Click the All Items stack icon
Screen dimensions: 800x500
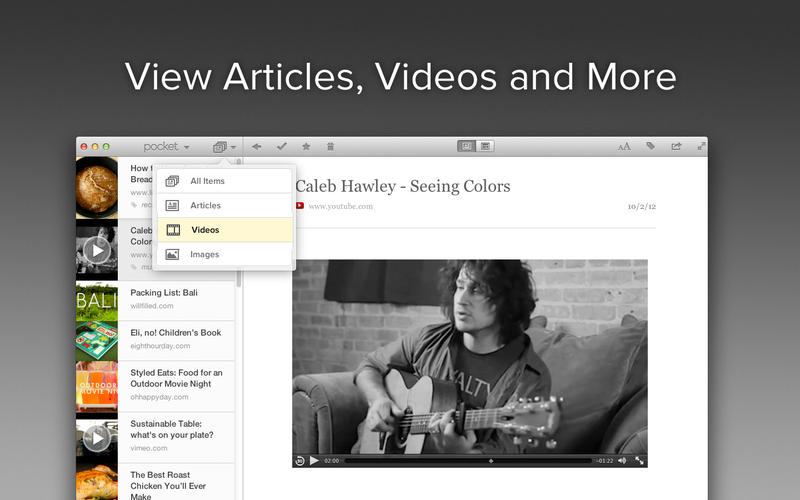(x=172, y=181)
